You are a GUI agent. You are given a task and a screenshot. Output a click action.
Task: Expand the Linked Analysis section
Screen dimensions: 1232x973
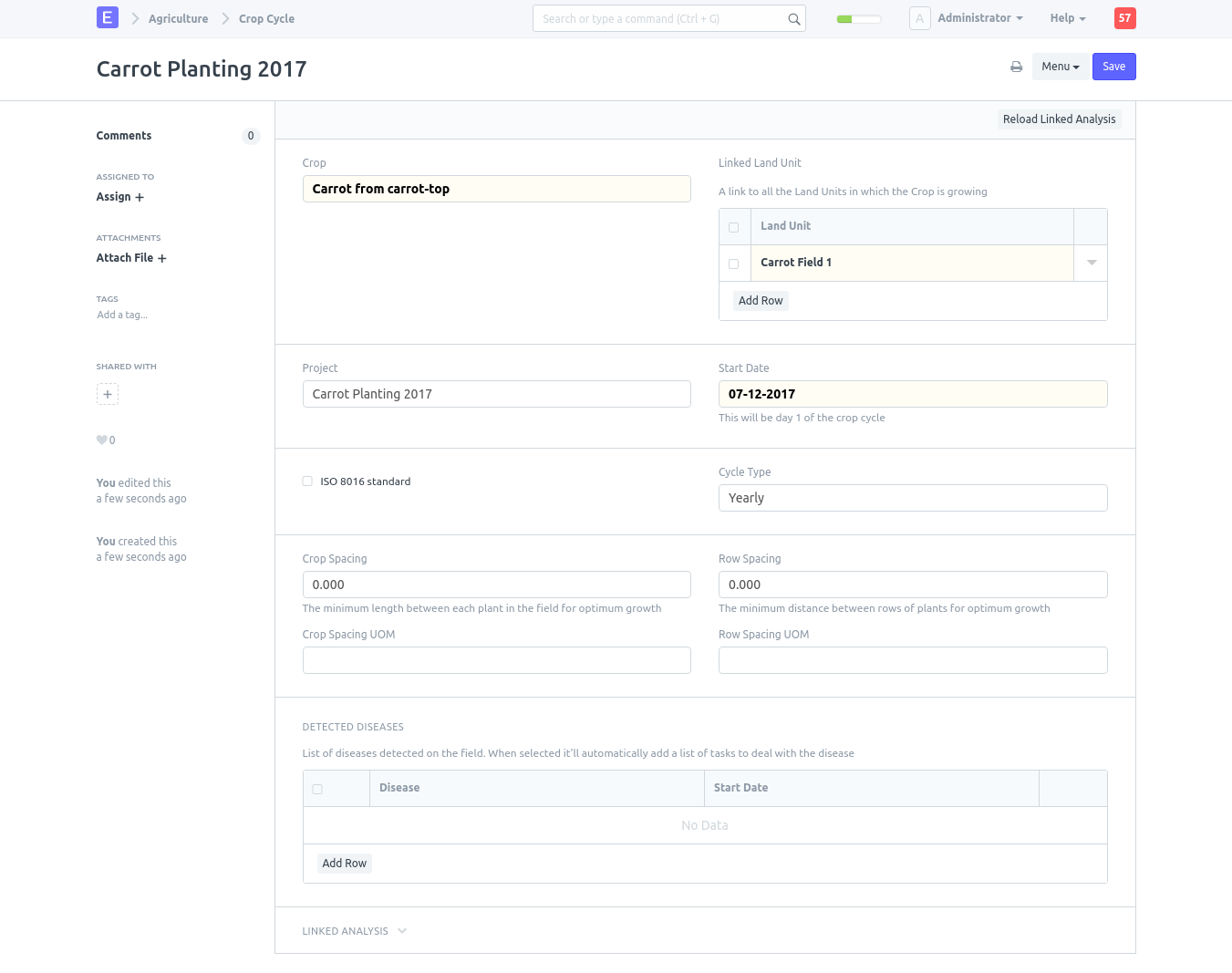[x=354, y=931]
